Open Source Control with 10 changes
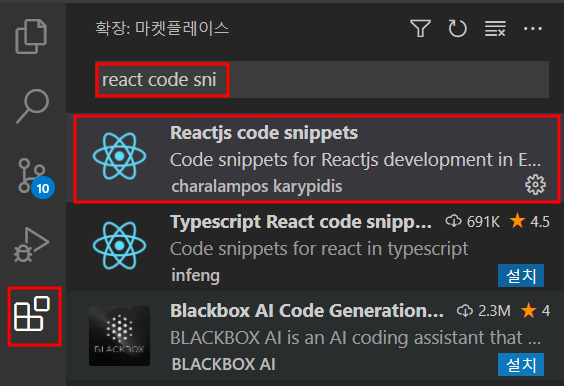The height and width of the screenshot is (386, 564). (36, 178)
